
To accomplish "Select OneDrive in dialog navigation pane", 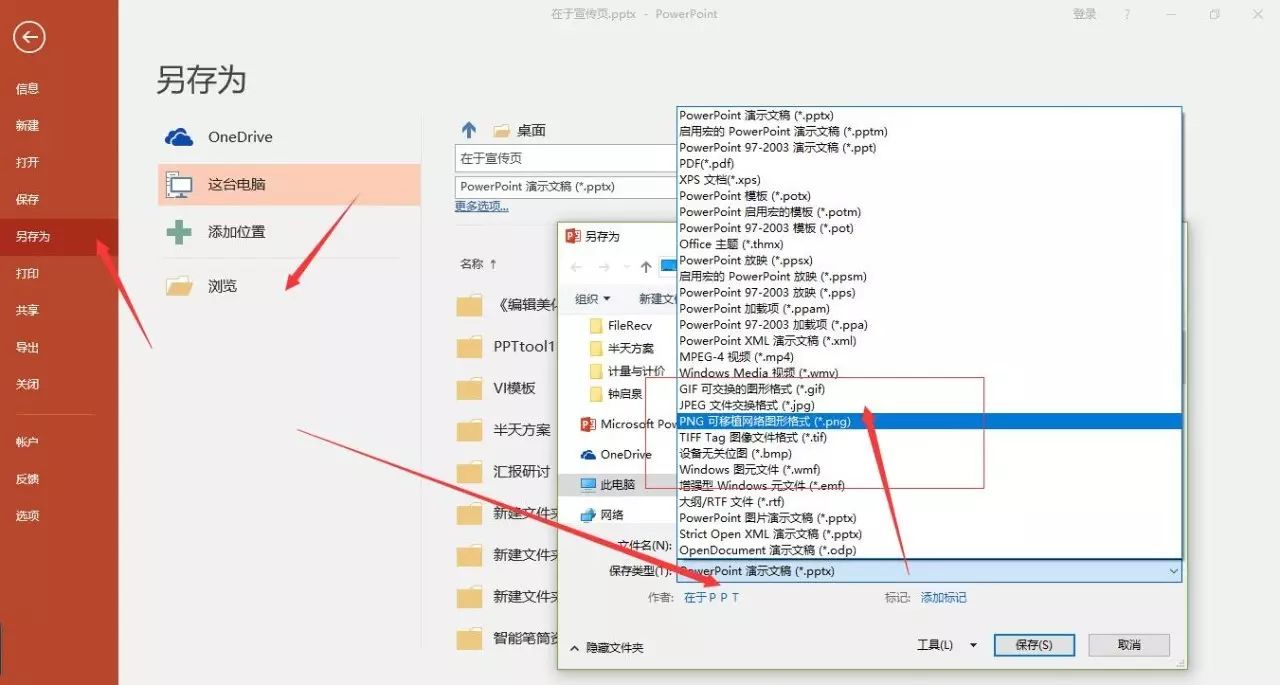I will [x=625, y=454].
